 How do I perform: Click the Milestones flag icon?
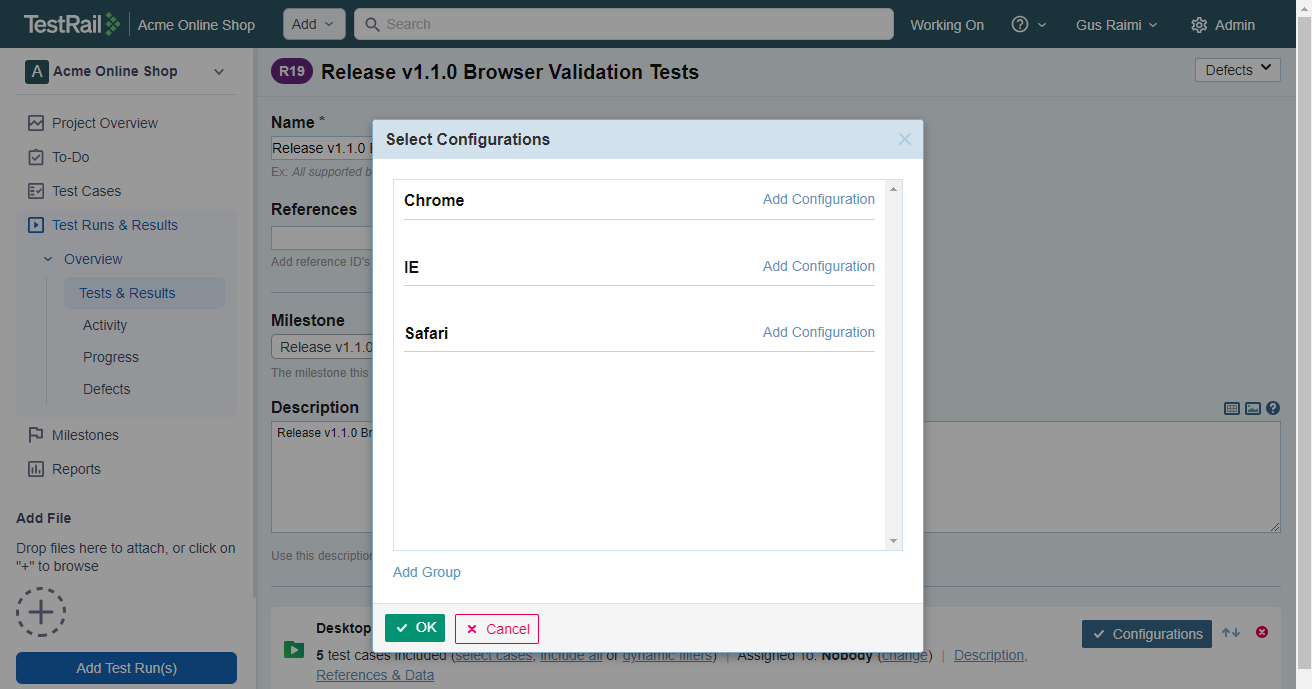pyautogui.click(x=36, y=435)
